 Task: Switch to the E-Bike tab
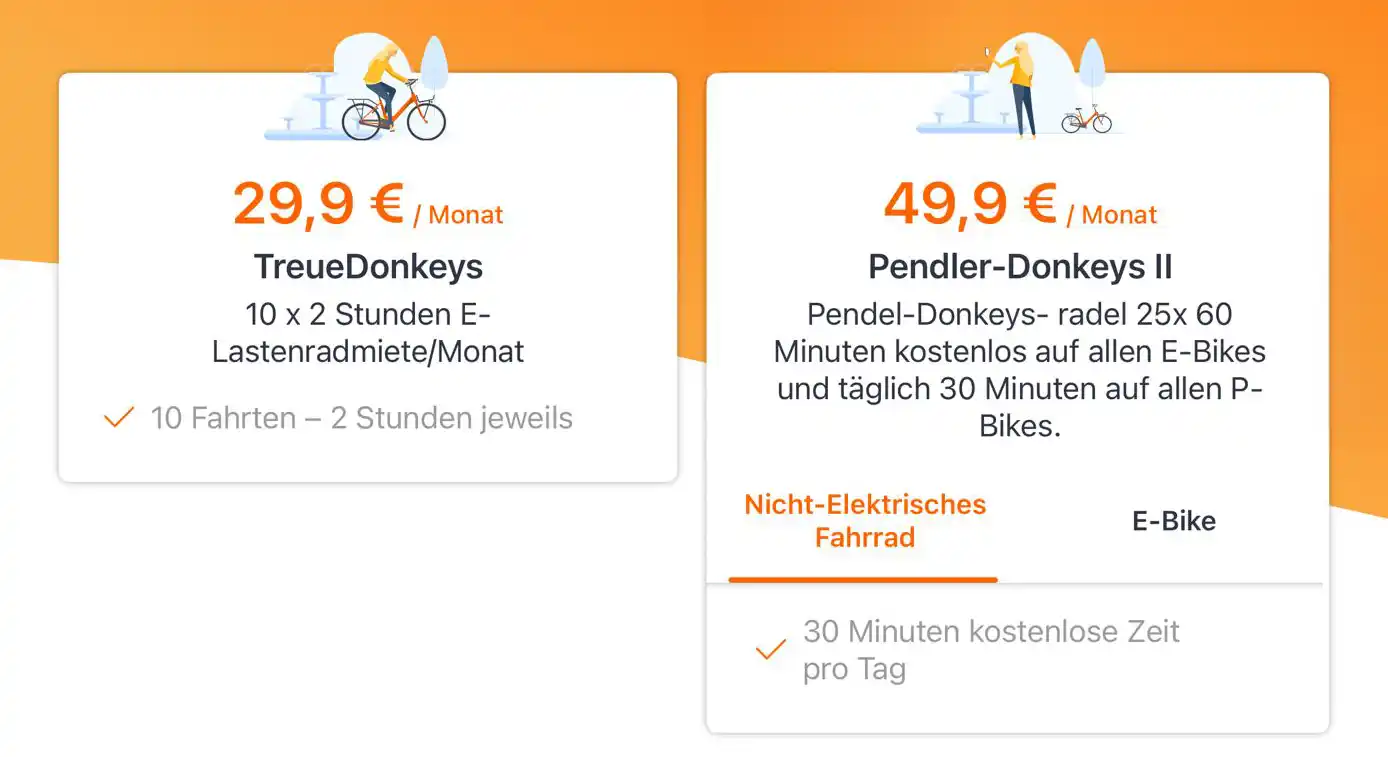pos(1174,520)
